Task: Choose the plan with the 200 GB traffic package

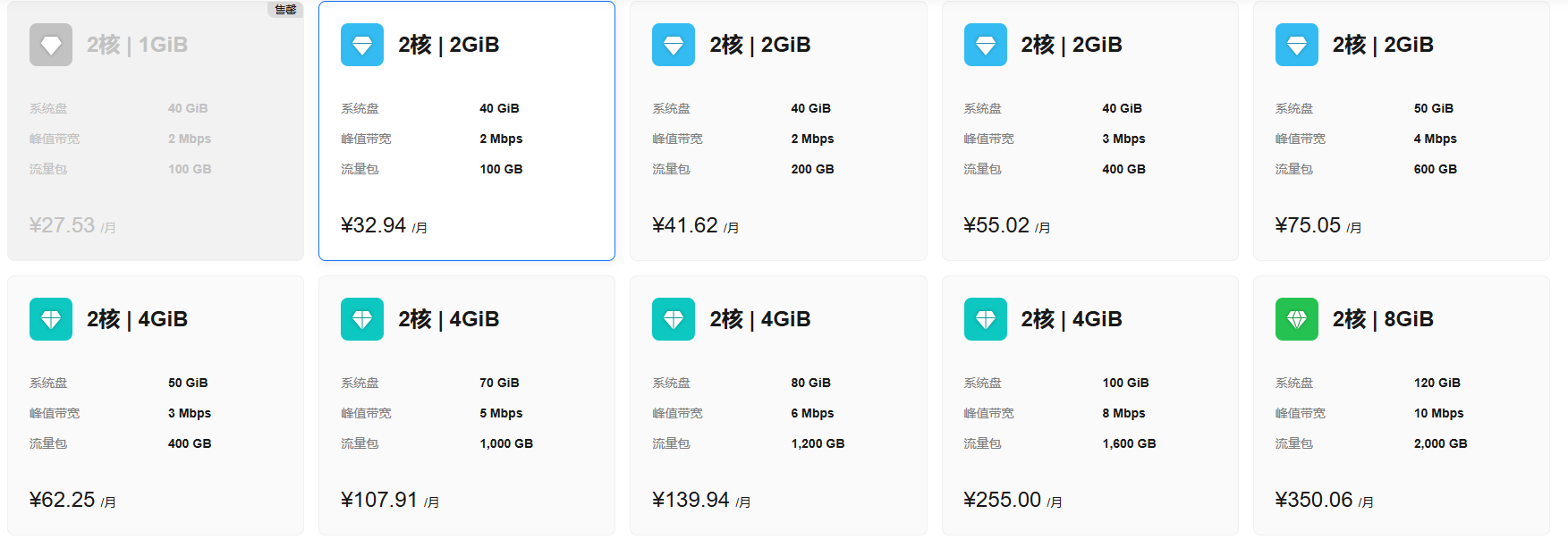Action: coord(777,131)
